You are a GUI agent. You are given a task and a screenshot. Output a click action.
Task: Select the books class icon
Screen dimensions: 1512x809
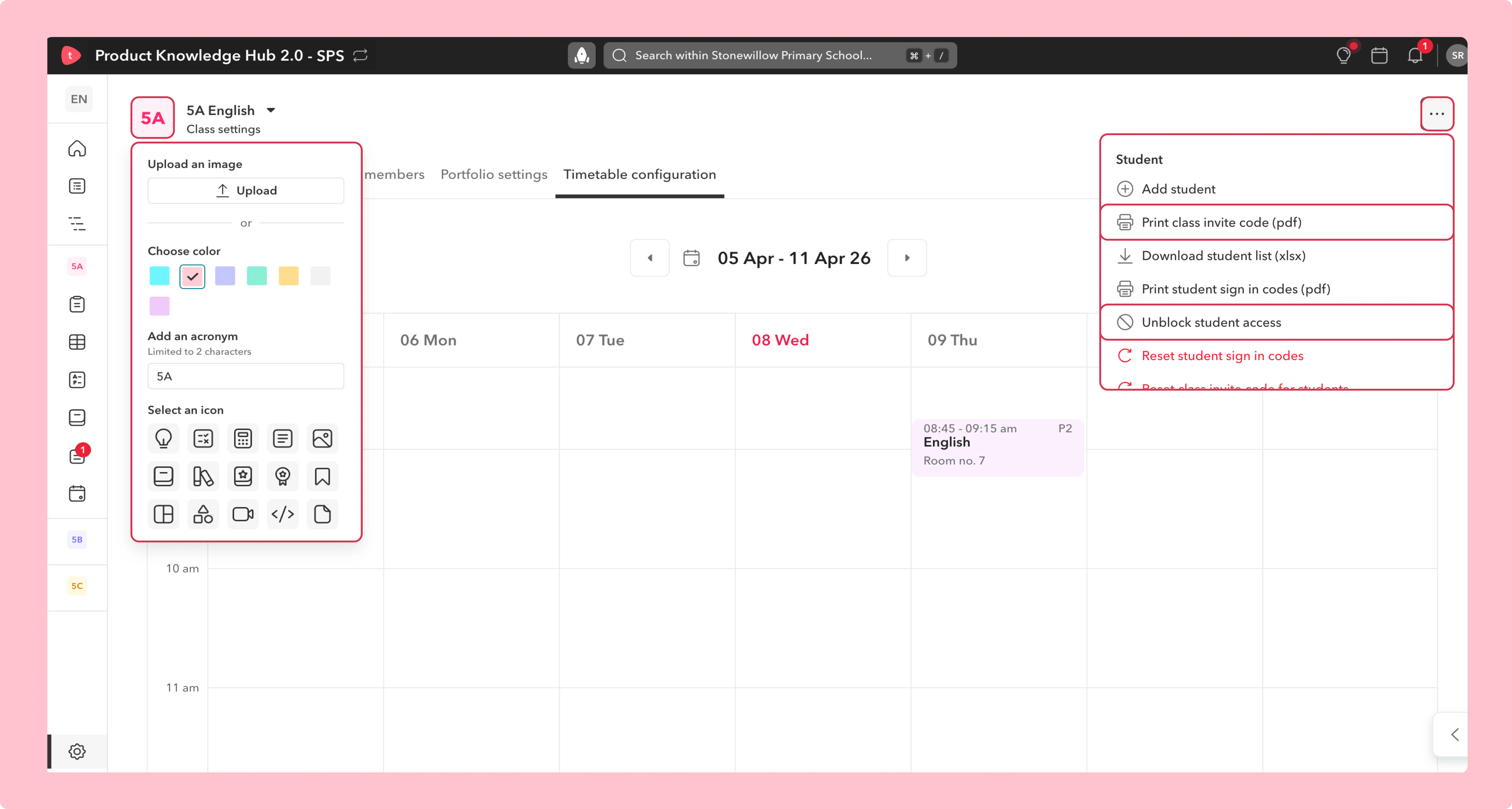point(203,476)
